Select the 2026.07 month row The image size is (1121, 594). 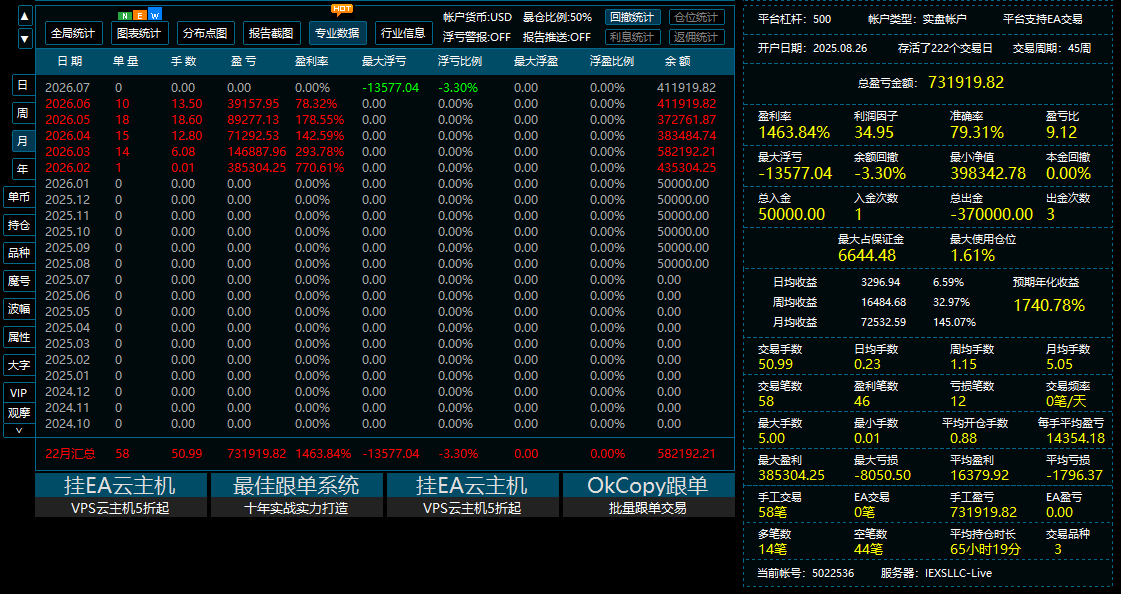click(x=385, y=88)
